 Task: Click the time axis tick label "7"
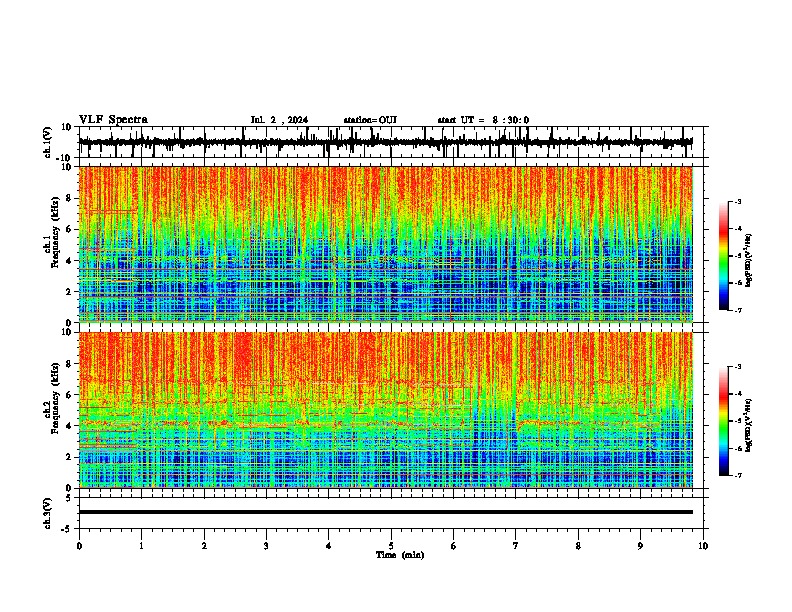click(x=516, y=546)
